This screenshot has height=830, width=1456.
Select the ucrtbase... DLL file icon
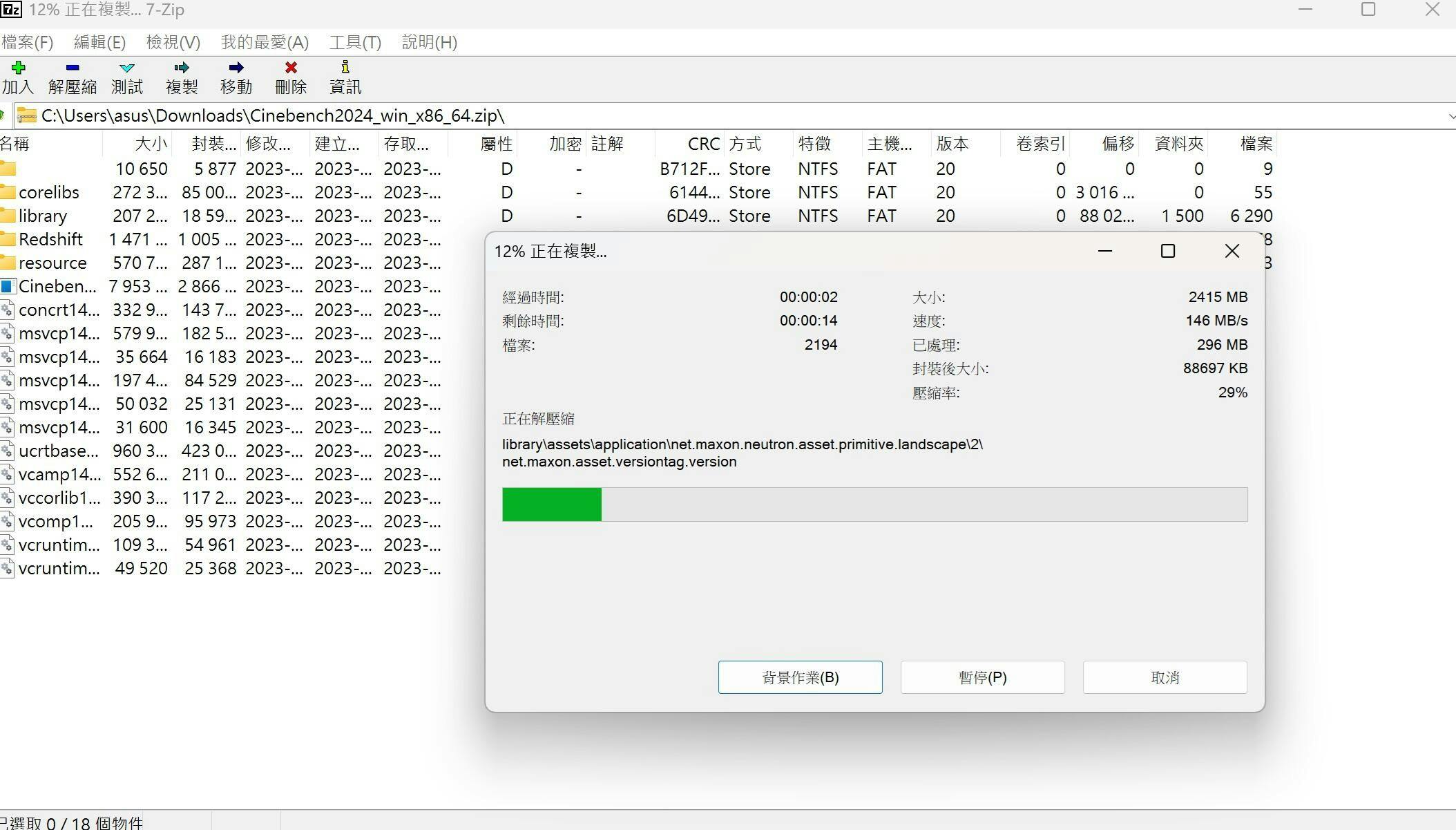(x=8, y=451)
